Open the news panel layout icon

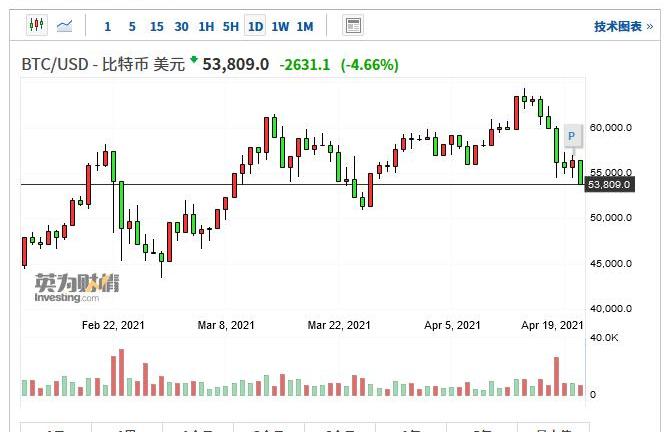[x=352, y=26]
